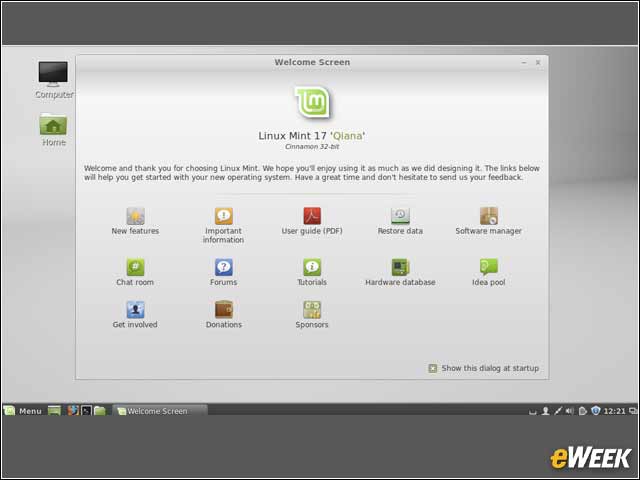Click the Software manager label
Screen dimensions: 640x480
[489, 231]
